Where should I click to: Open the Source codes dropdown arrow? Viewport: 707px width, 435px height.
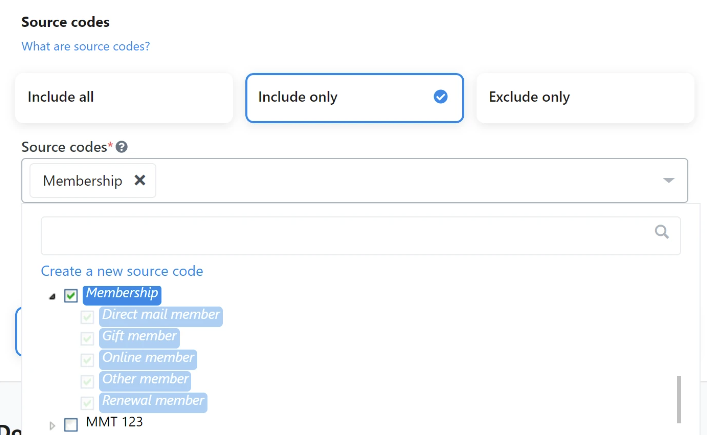[x=668, y=180]
